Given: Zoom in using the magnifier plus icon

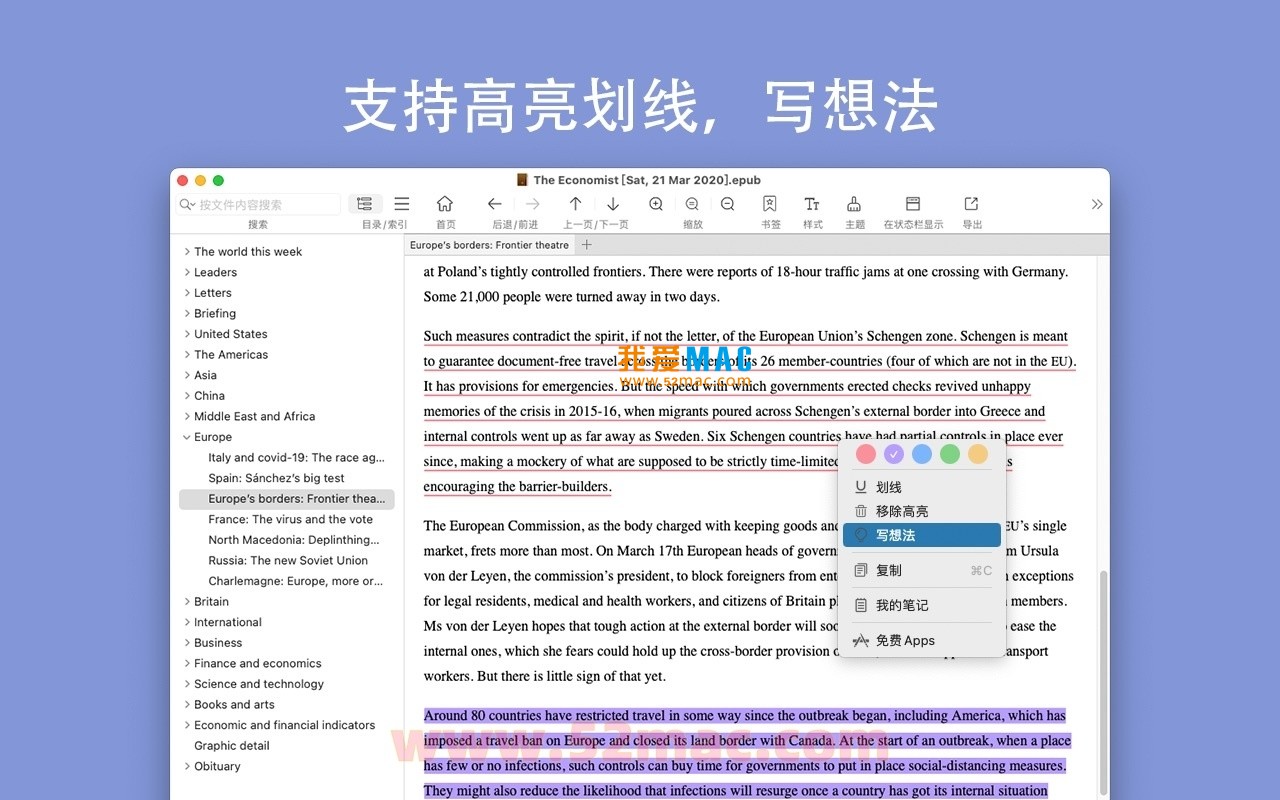Looking at the screenshot, I should pos(655,203).
